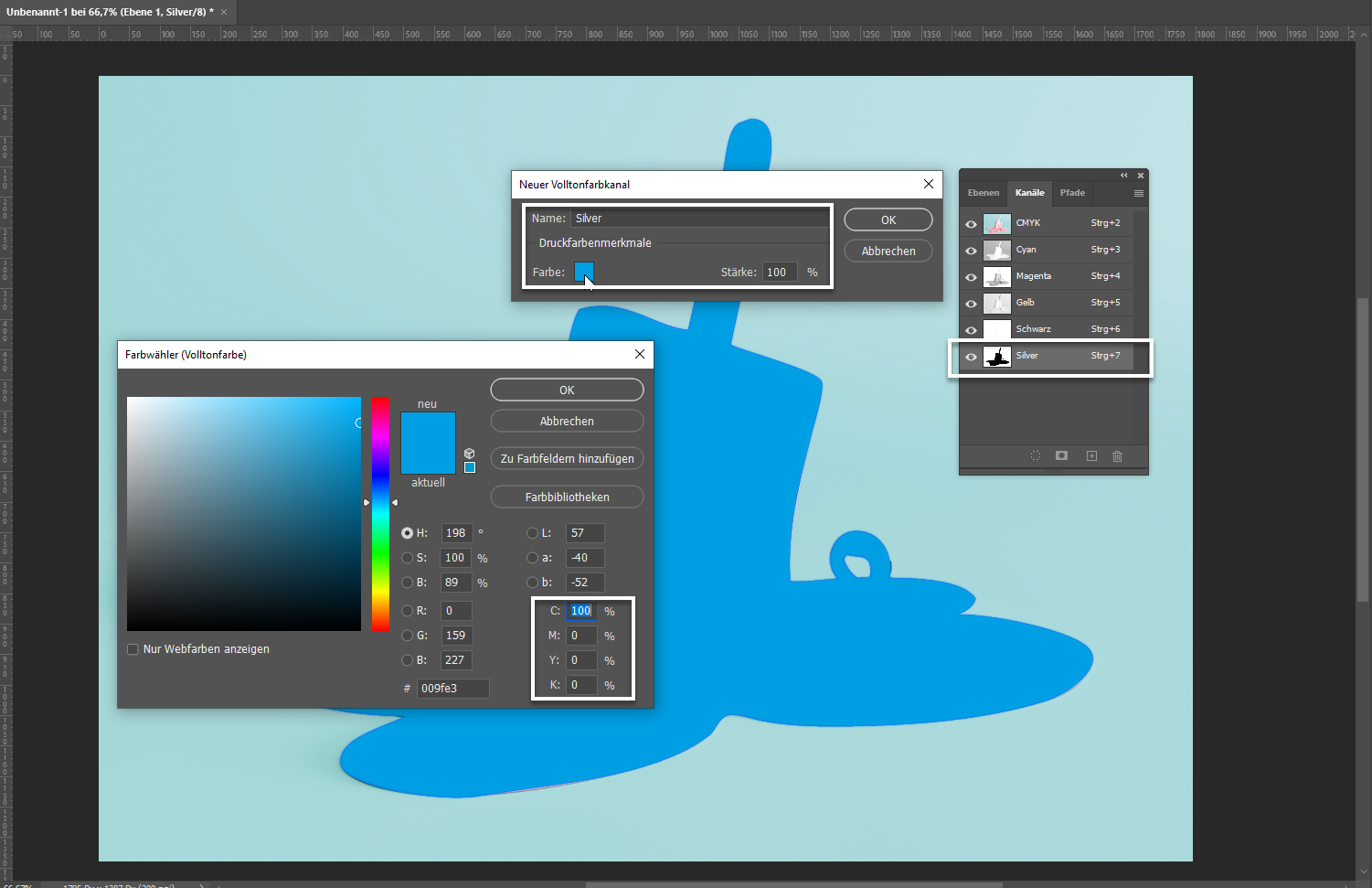1372x888 pixels.
Task: Click the Name field containing Silver
Action: [x=699, y=219]
